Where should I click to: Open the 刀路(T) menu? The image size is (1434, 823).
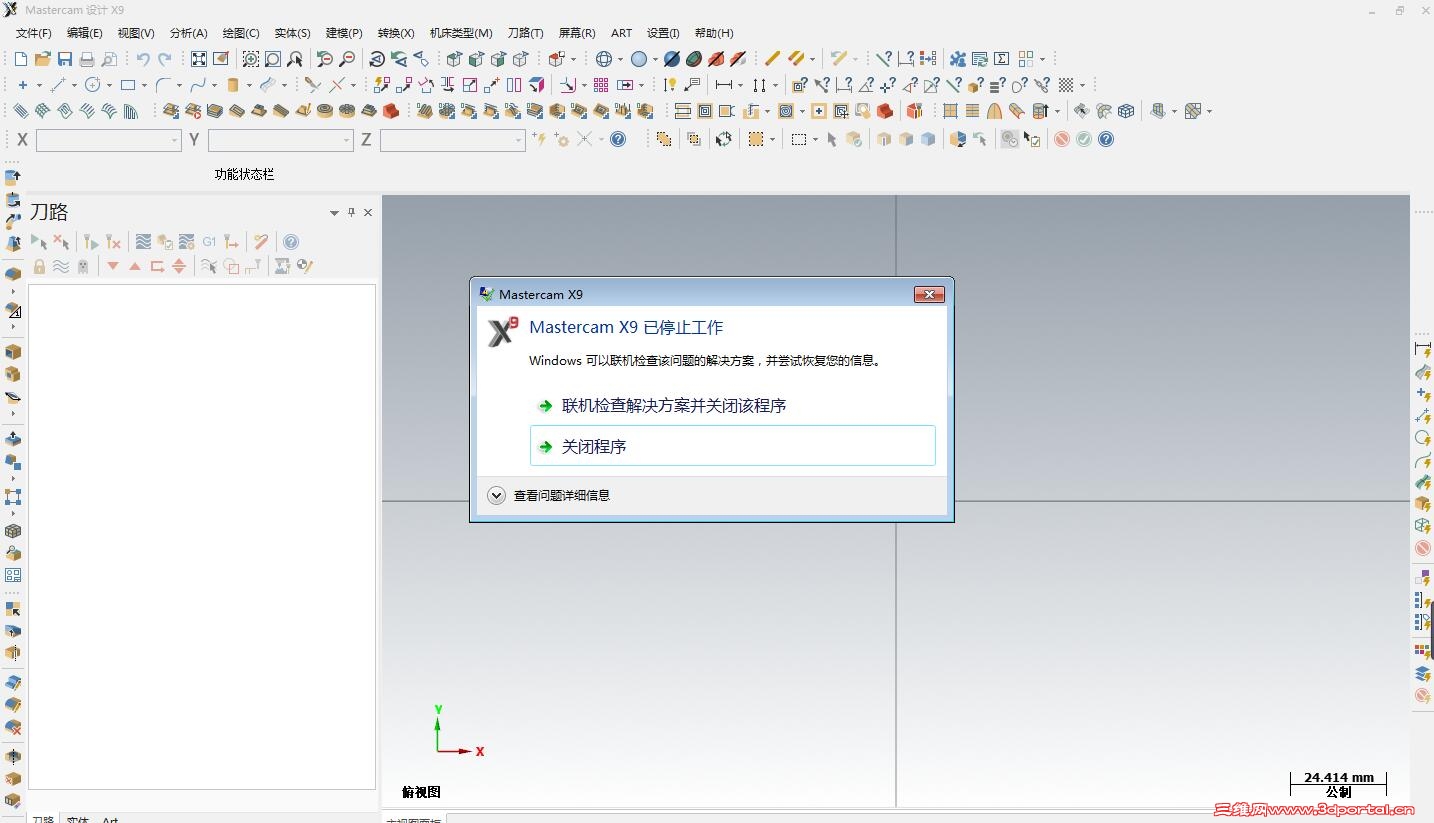526,33
